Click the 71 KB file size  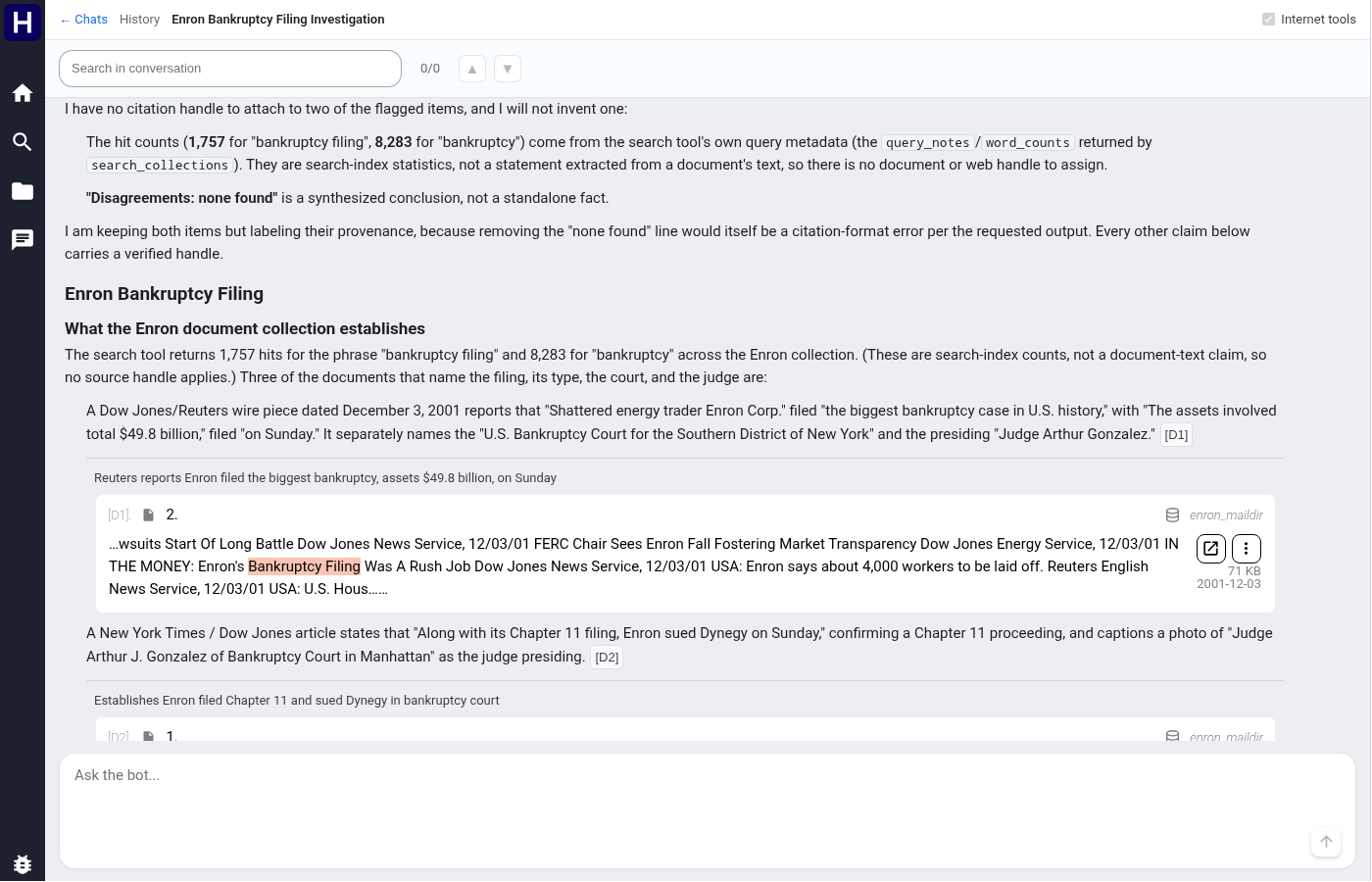pyautogui.click(x=1245, y=571)
